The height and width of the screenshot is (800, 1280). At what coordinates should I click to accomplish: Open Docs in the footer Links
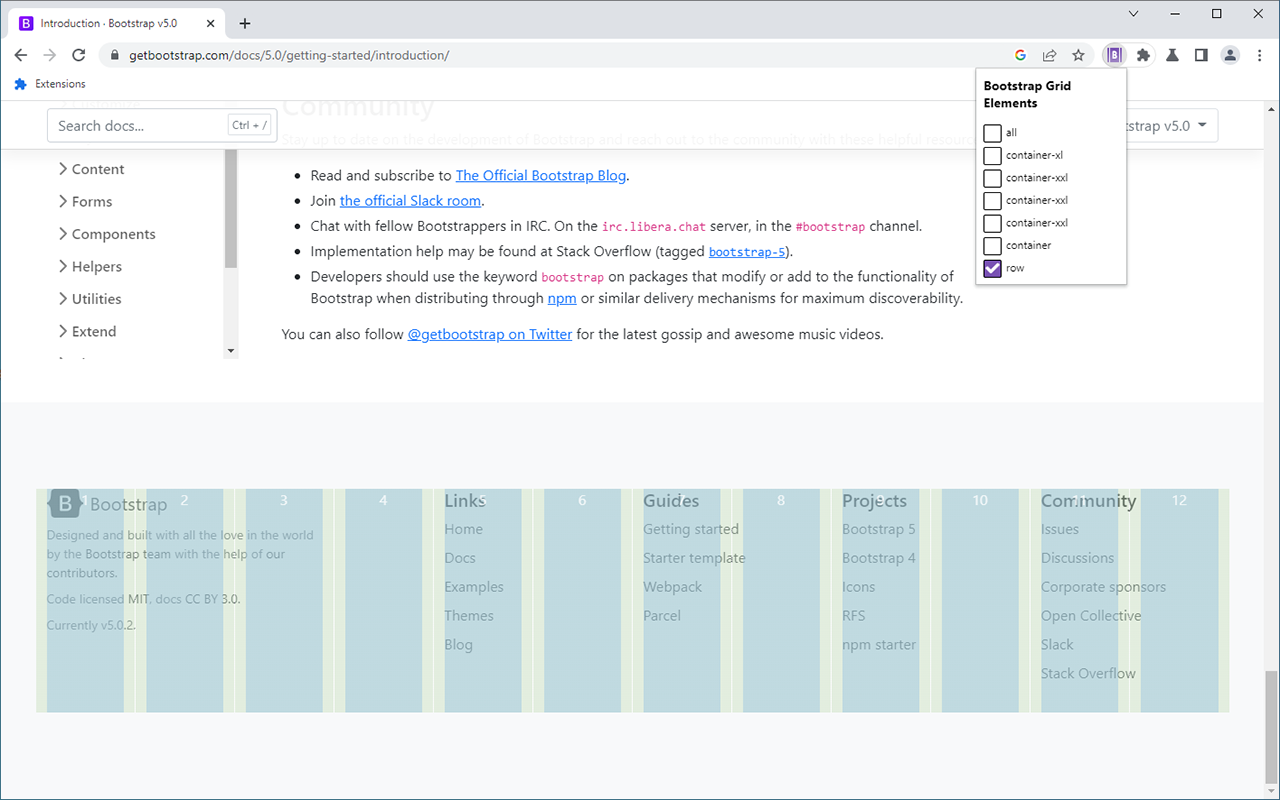coord(460,558)
